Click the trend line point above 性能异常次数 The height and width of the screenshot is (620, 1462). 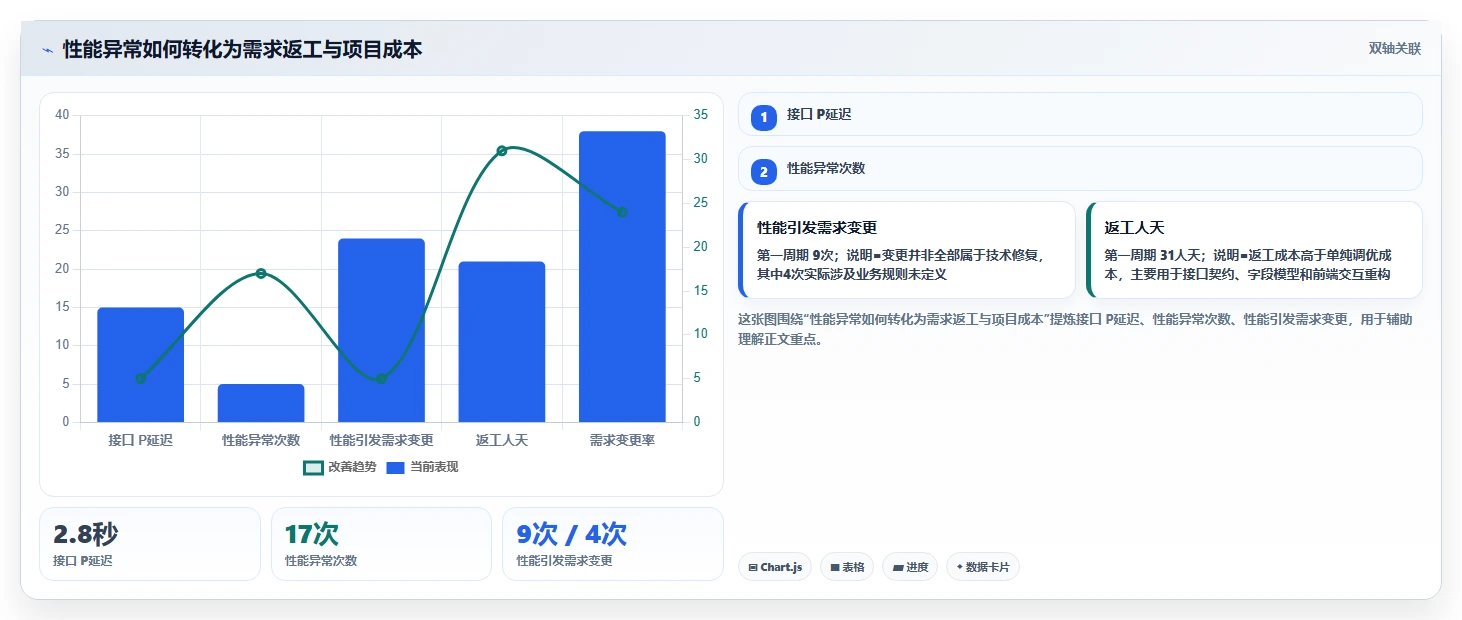[261, 273]
